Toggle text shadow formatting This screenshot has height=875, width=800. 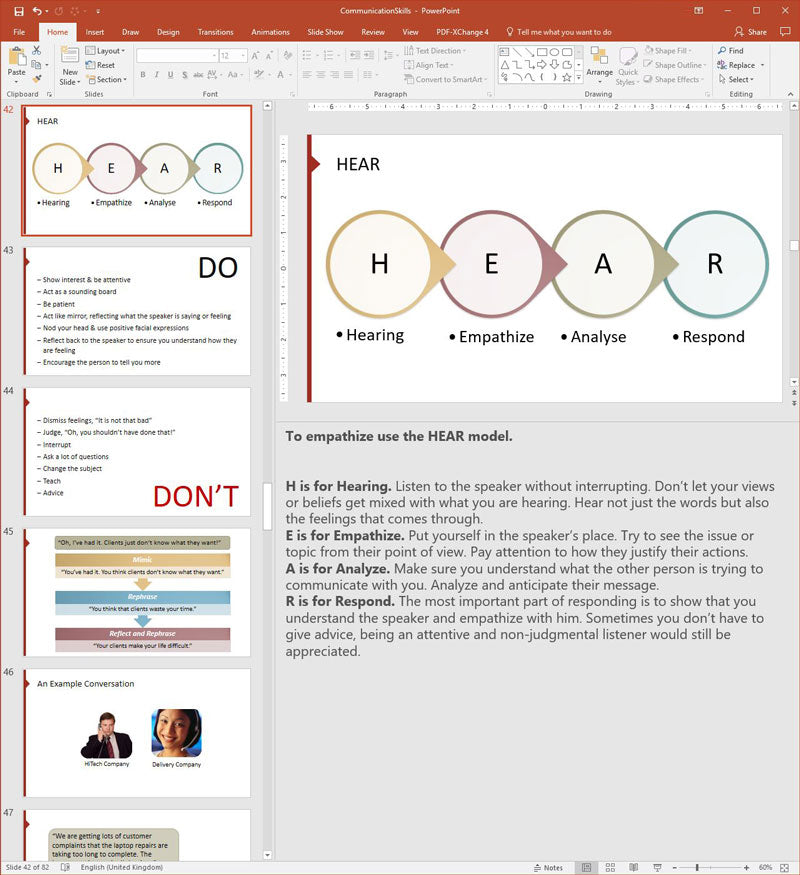click(185, 74)
